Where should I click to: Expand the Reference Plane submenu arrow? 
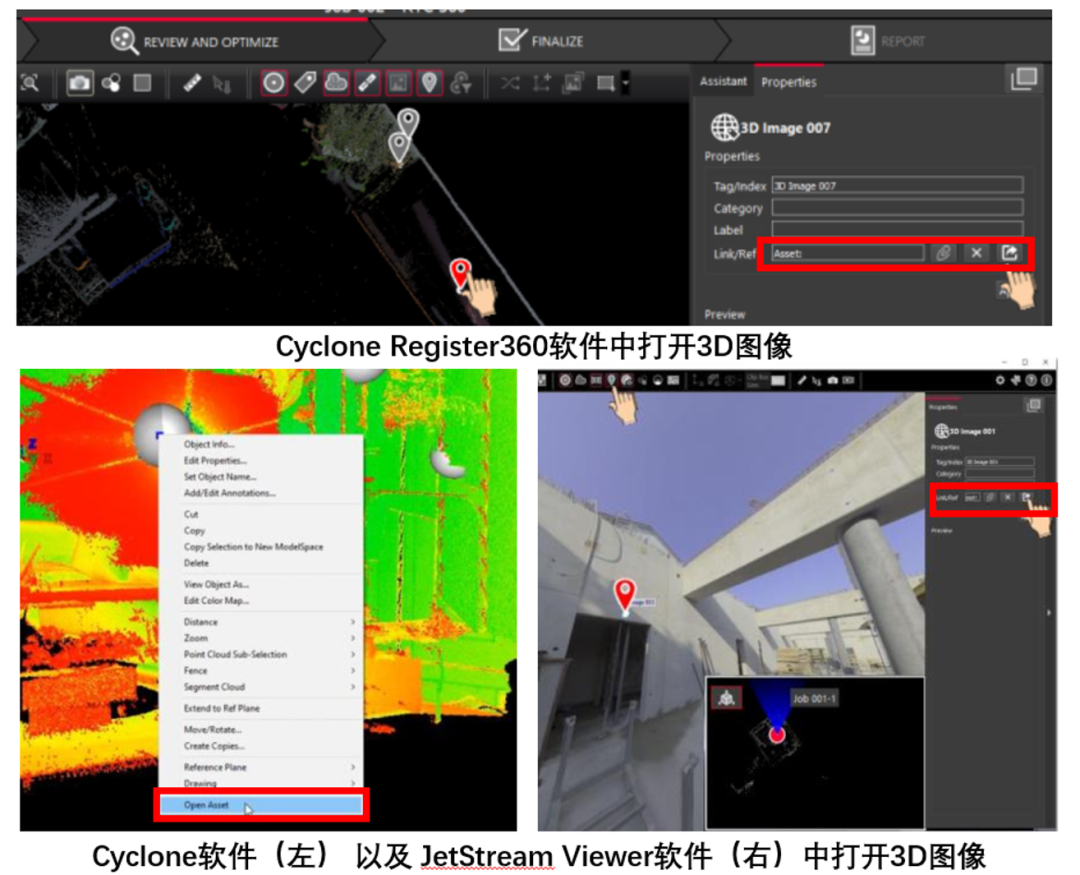[353, 768]
